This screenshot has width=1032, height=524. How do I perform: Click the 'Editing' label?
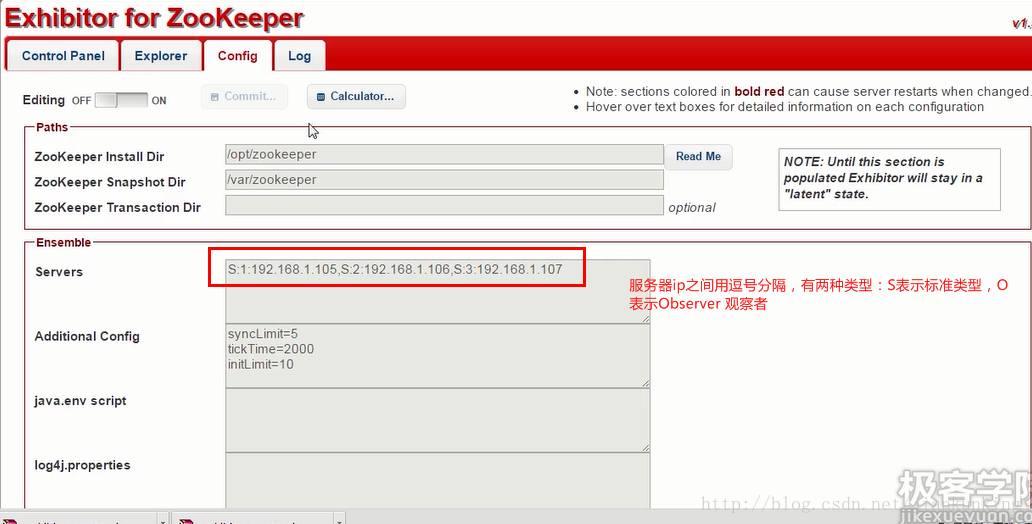tap(43, 100)
